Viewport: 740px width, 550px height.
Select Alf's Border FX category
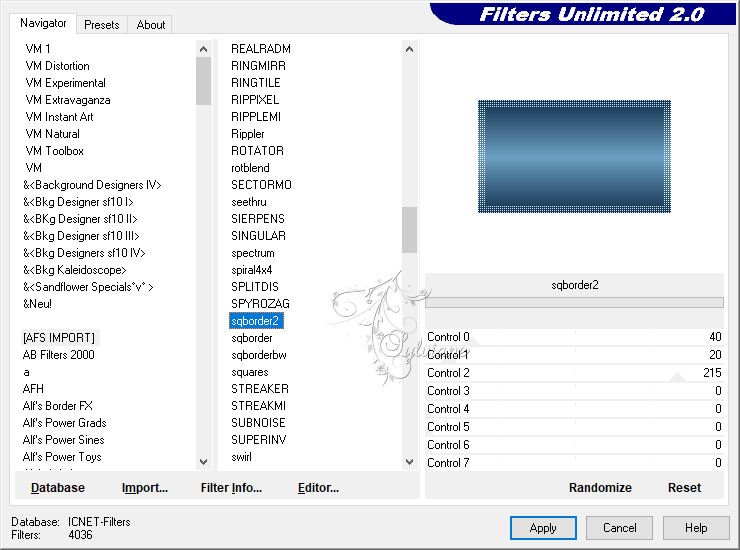(58, 406)
